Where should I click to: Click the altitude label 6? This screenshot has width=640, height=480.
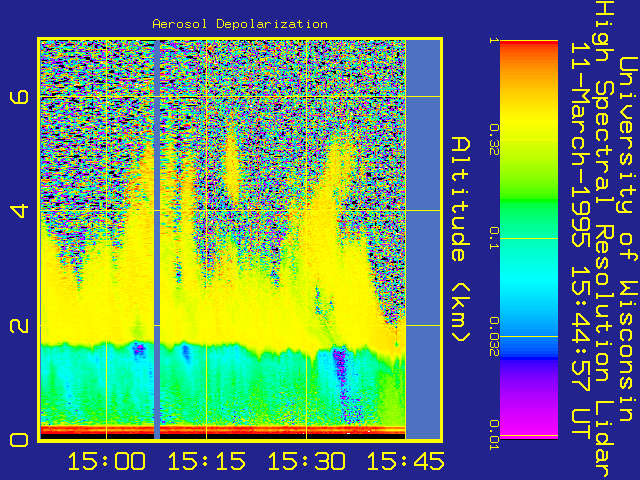tap(19, 97)
